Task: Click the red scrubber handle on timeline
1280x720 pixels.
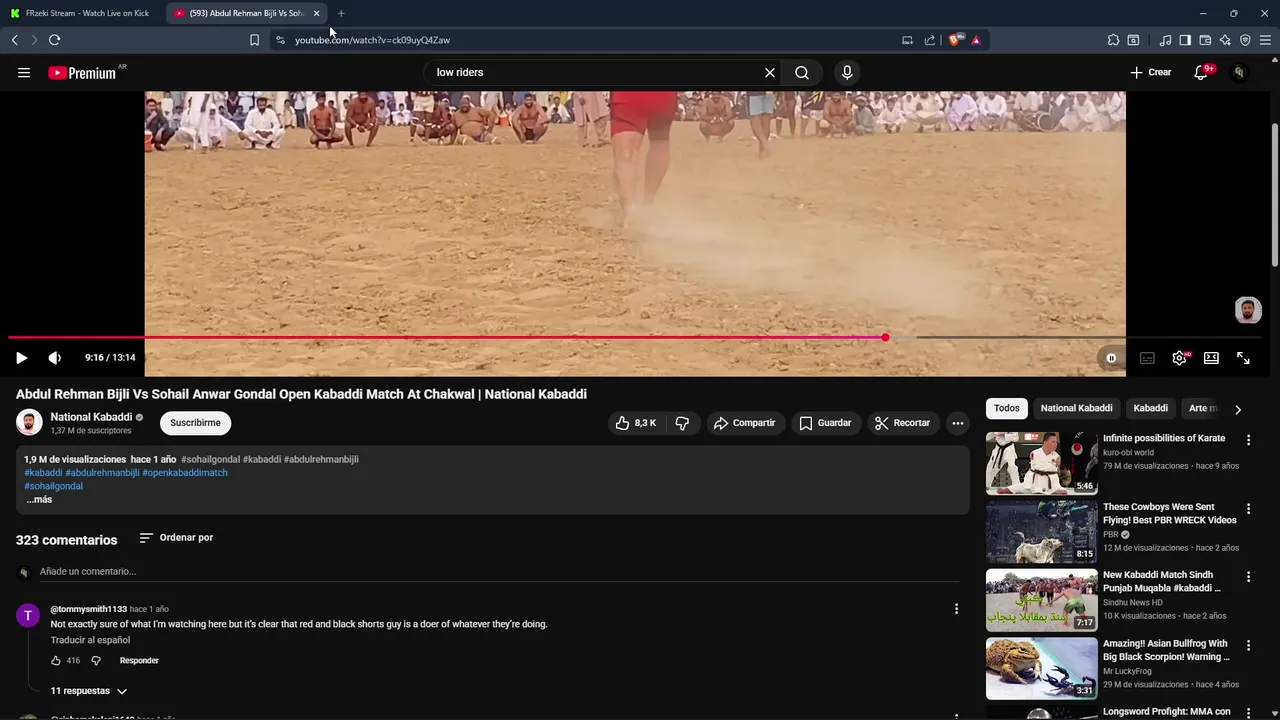Action: point(886,338)
